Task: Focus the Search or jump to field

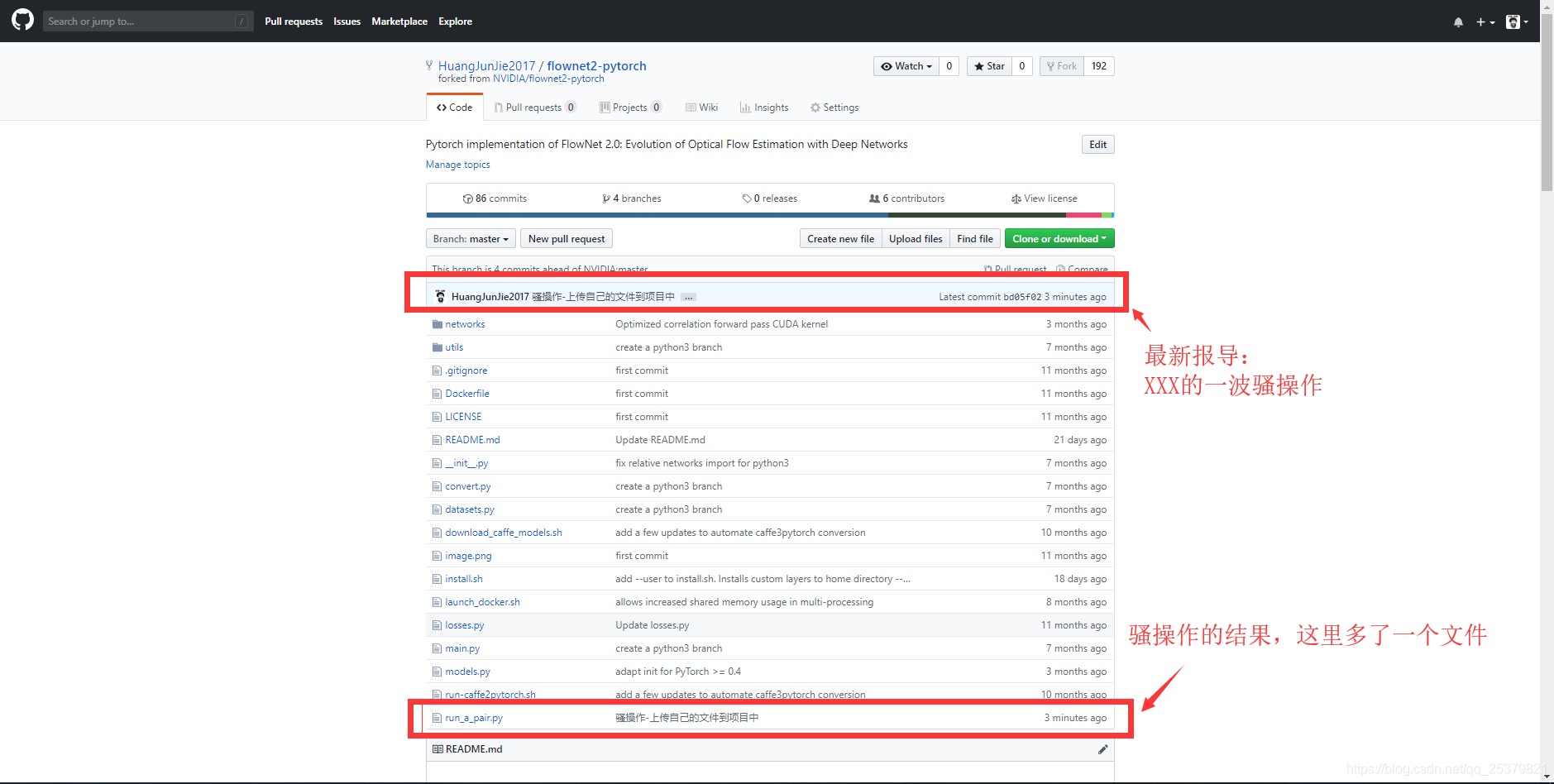Action: (x=148, y=22)
